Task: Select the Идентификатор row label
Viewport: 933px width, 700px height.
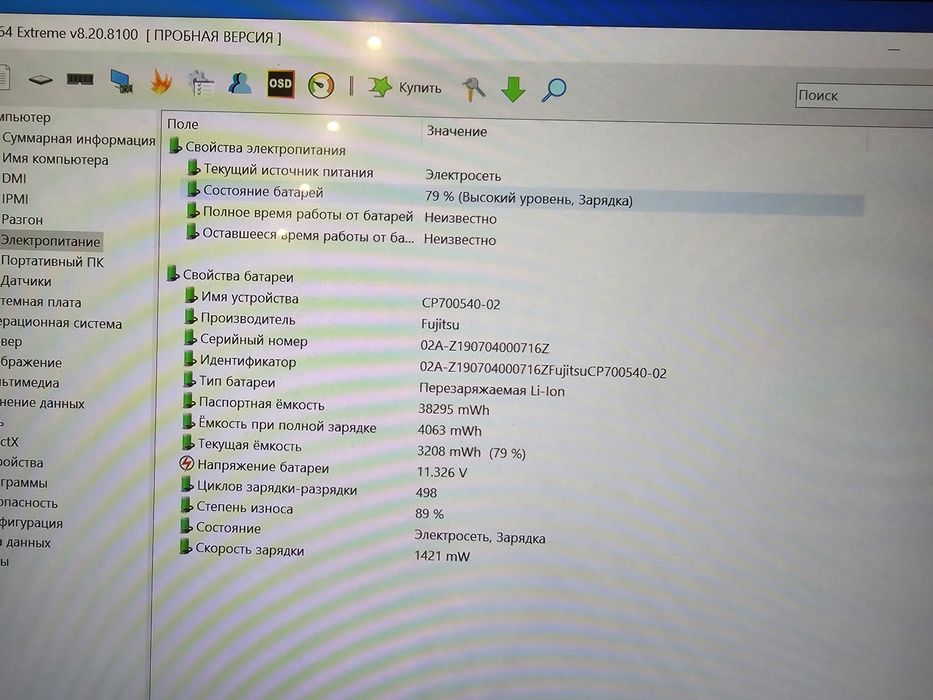Action: [x=248, y=361]
